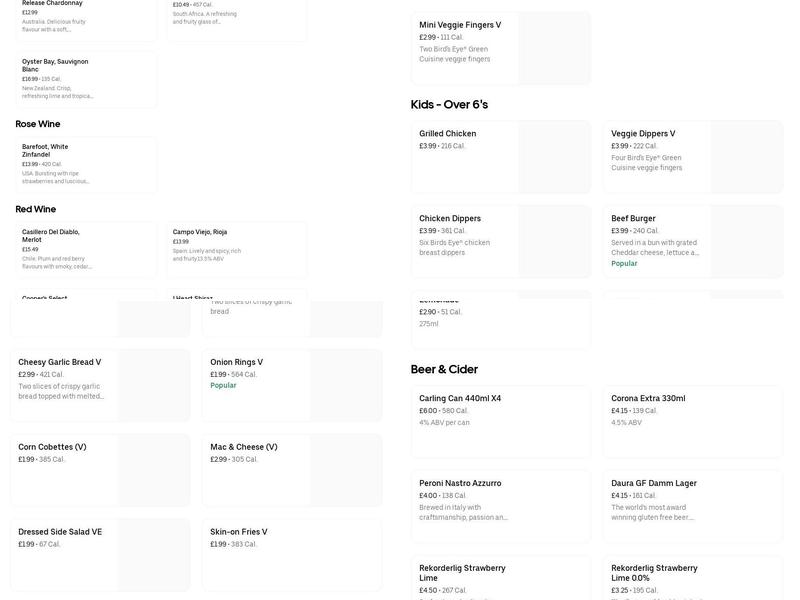
Task: Select Mac & Cheese (V) side
Action: (x=292, y=470)
